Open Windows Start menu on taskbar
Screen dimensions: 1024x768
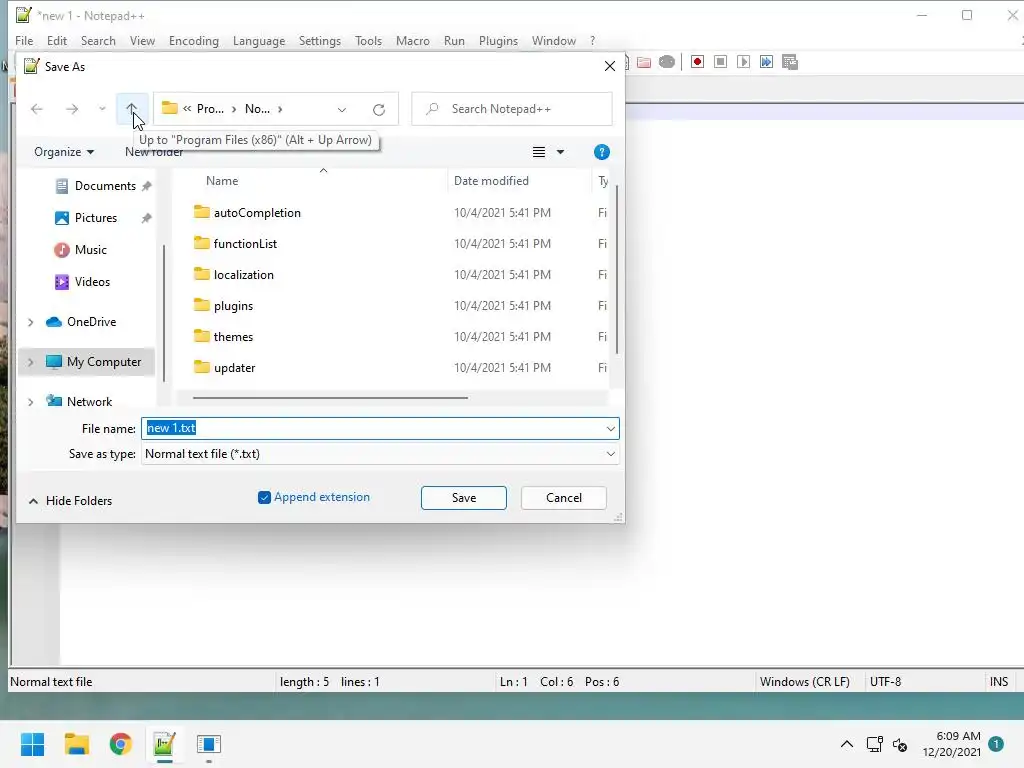32,744
